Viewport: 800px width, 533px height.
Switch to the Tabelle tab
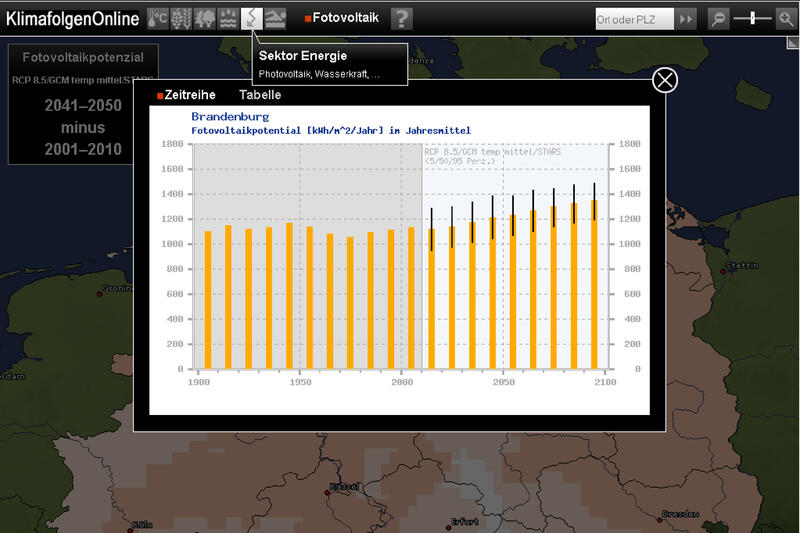pos(260,95)
